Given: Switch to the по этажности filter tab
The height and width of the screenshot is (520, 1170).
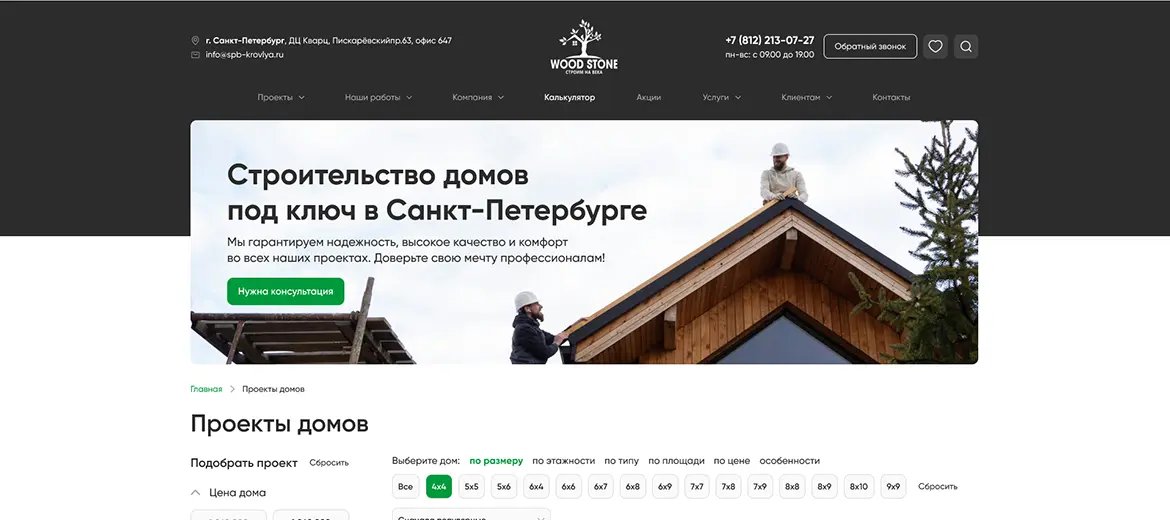Looking at the screenshot, I should pos(563,461).
